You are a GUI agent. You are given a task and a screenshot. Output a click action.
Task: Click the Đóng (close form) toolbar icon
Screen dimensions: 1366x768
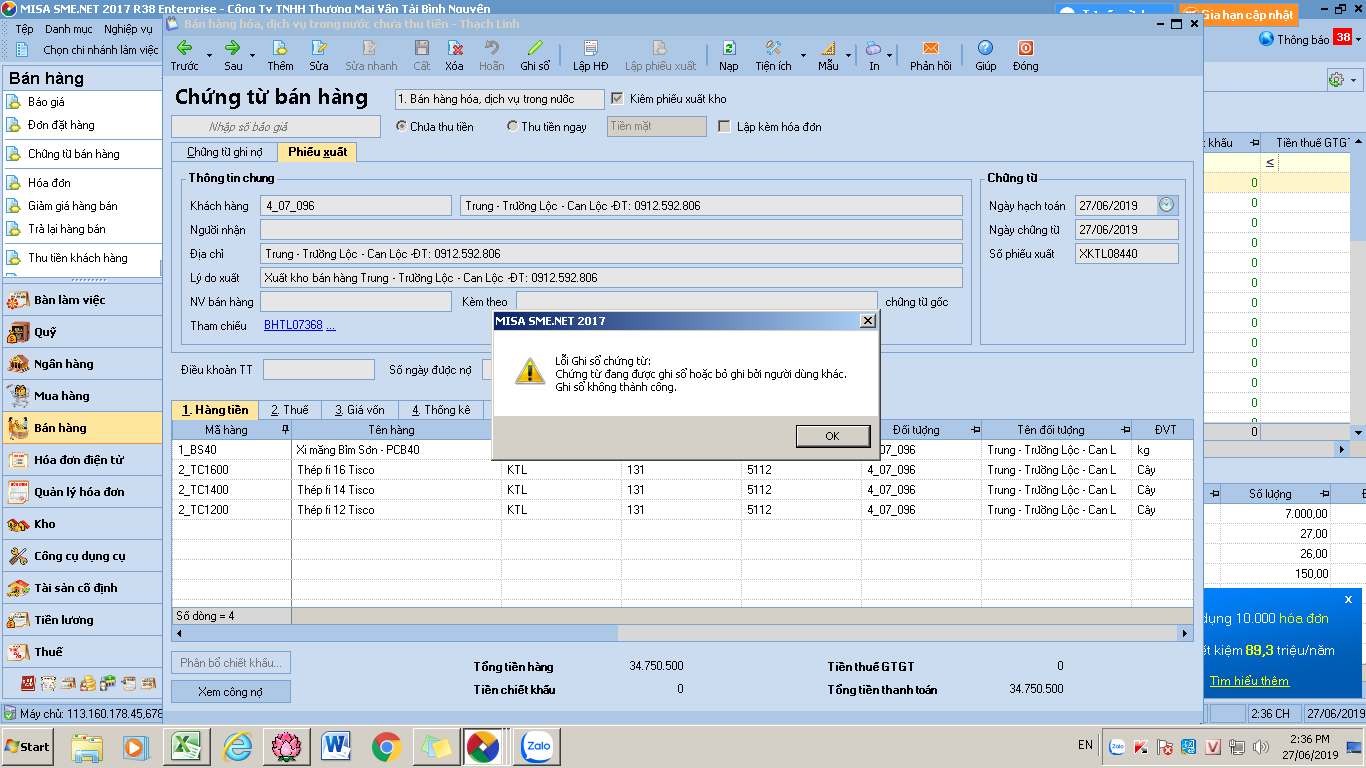pos(1026,48)
